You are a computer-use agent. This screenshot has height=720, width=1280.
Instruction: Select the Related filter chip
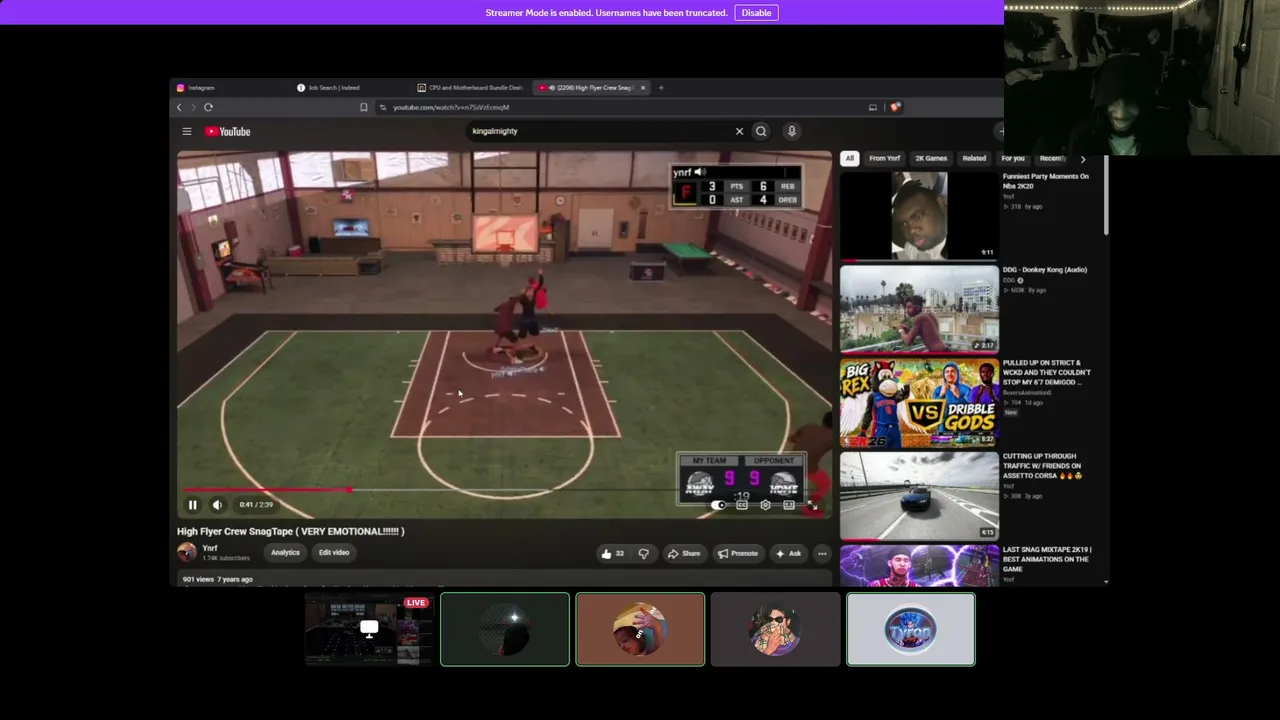(x=974, y=158)
